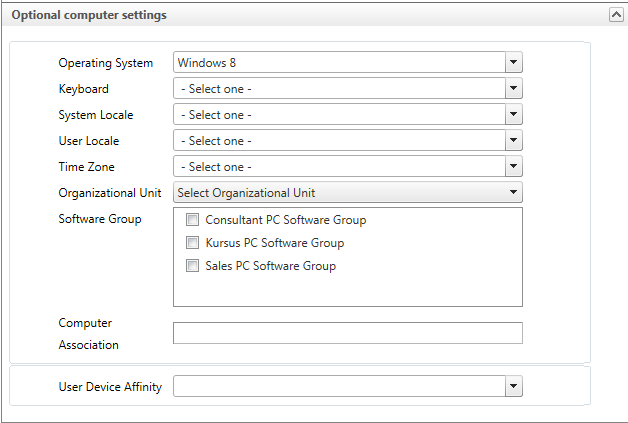628x423 pixels.
Task: Click the System Locale dropdown arrow
Action: (x=513, y=115)
